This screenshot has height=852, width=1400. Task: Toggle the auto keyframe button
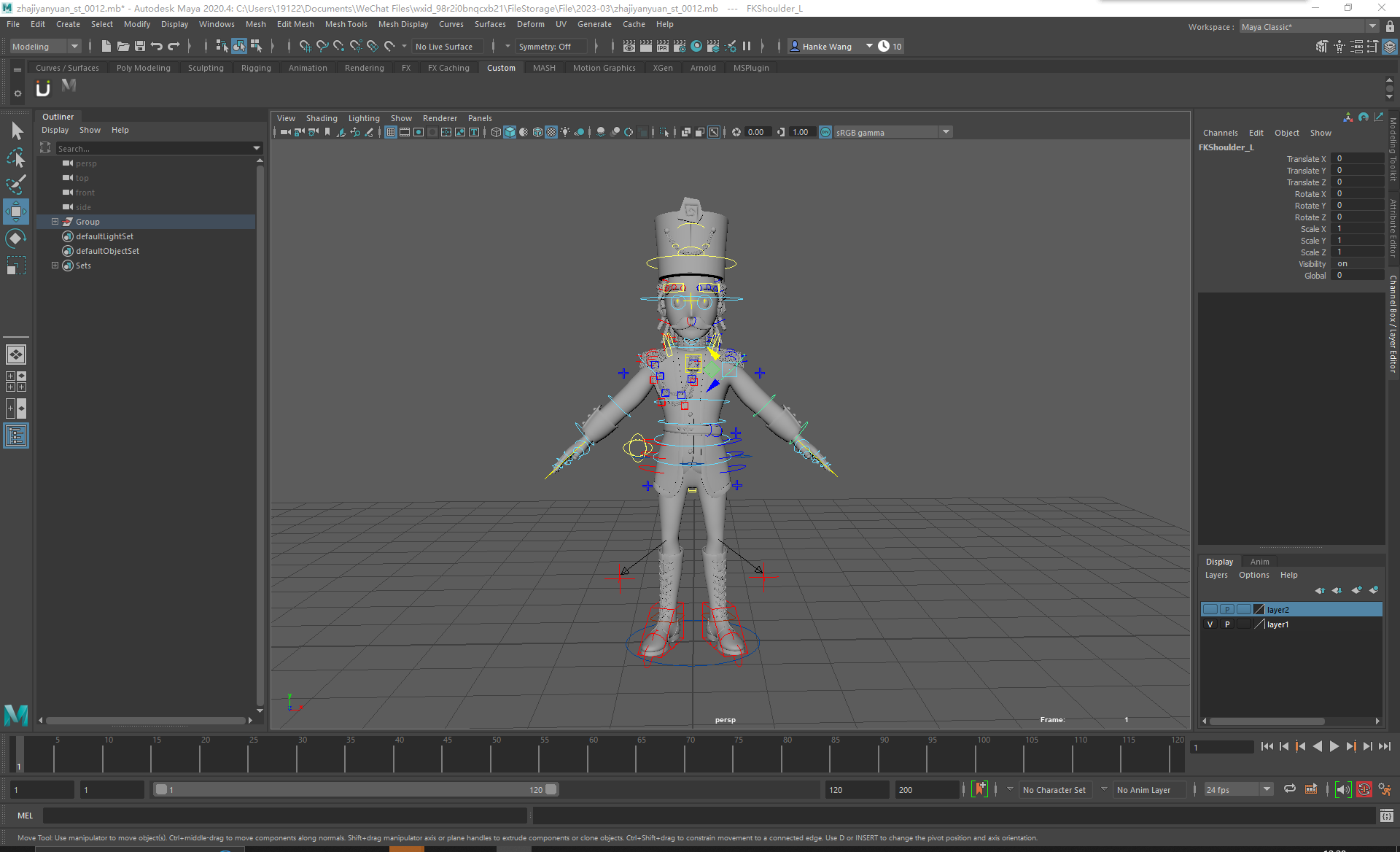[x=1364, y=789]
